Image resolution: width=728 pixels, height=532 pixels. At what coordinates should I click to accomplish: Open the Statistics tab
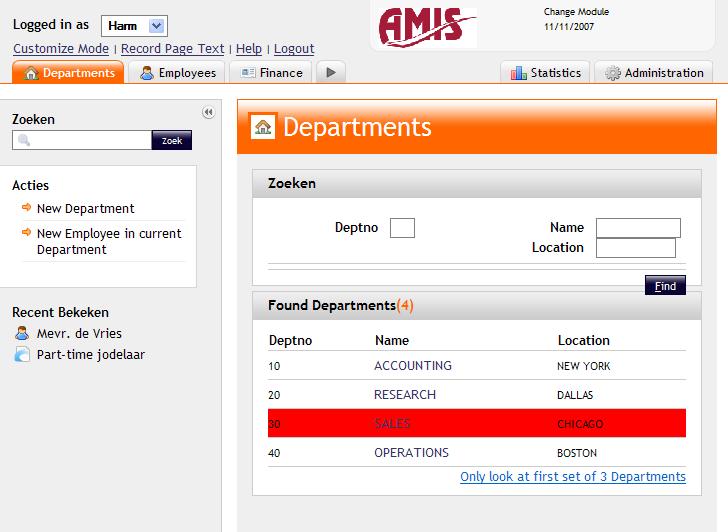(545, 72)
